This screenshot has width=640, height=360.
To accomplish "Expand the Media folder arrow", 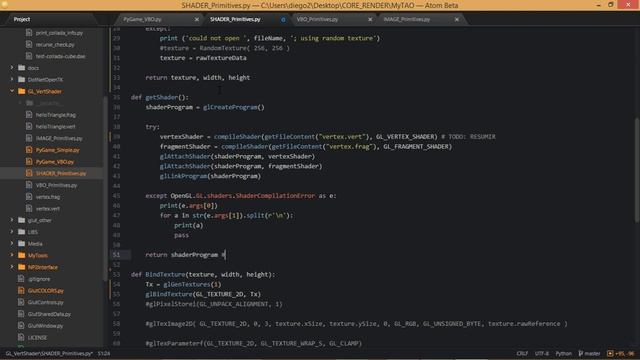I will coord(12,244).
